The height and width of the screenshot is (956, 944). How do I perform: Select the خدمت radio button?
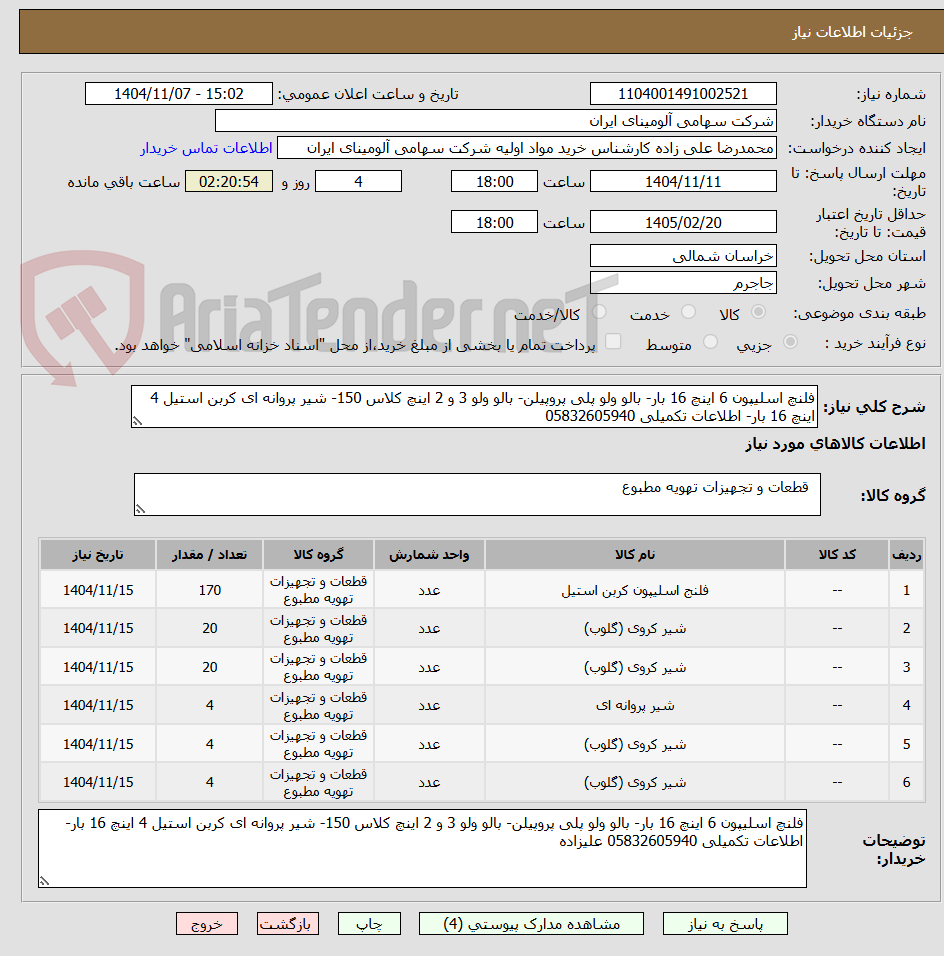[x=688, y=312]
